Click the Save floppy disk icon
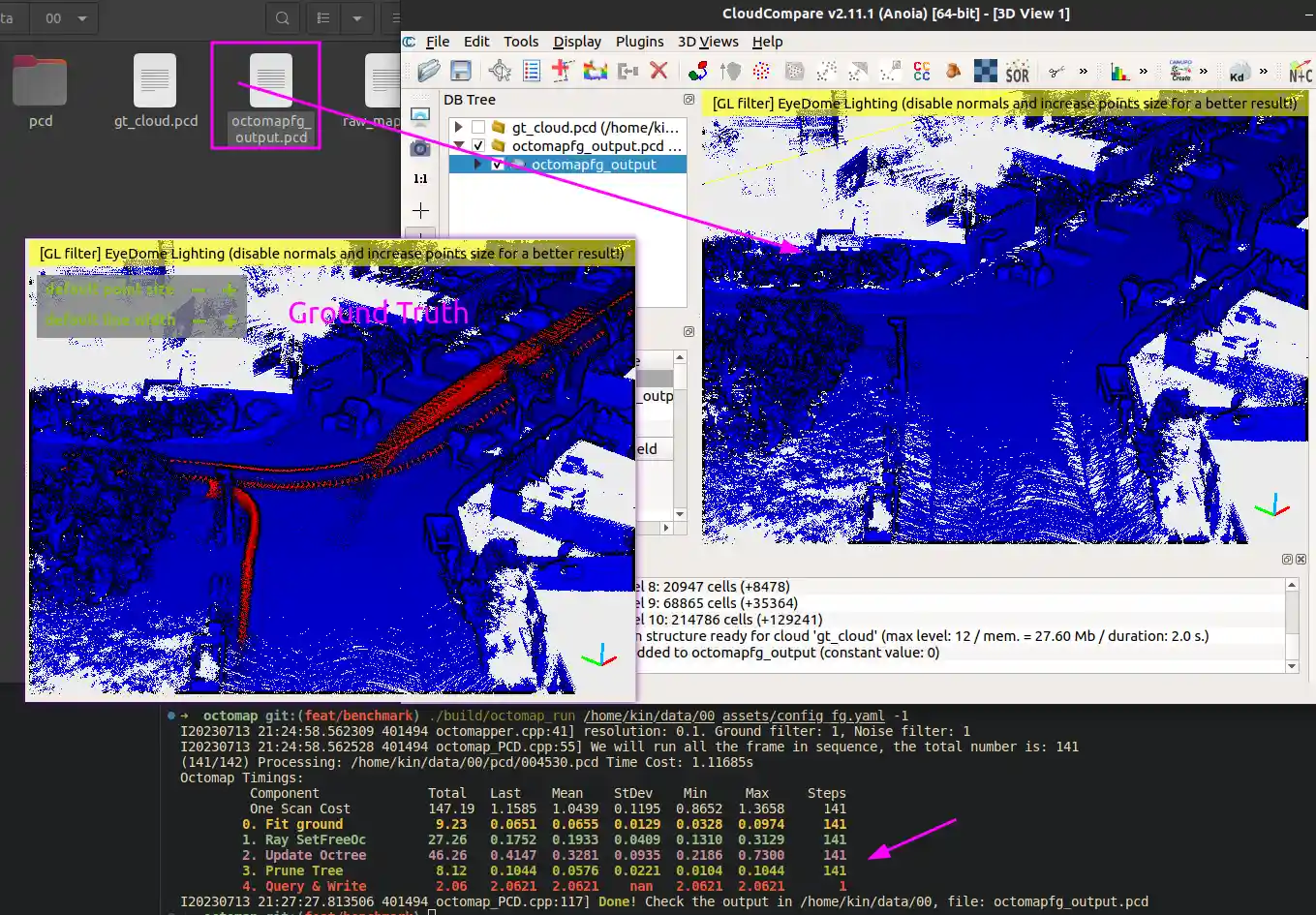 461,72
